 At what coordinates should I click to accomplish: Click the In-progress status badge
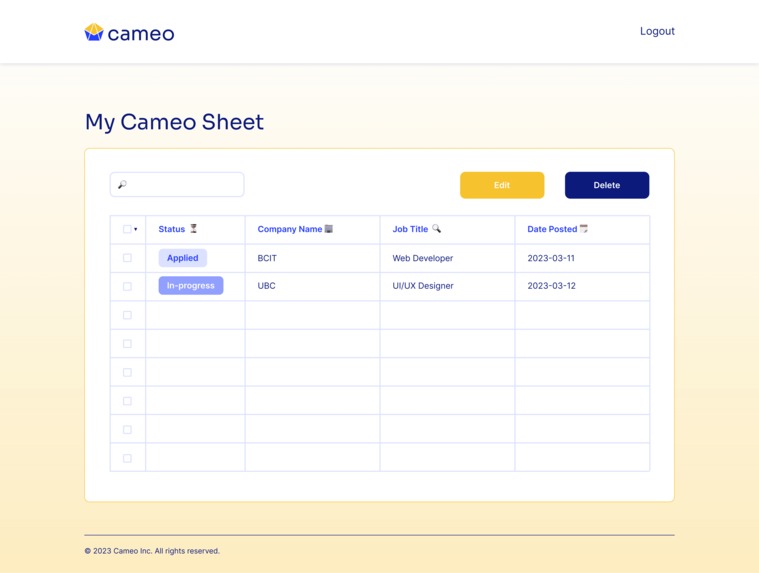tap(191, 286)
